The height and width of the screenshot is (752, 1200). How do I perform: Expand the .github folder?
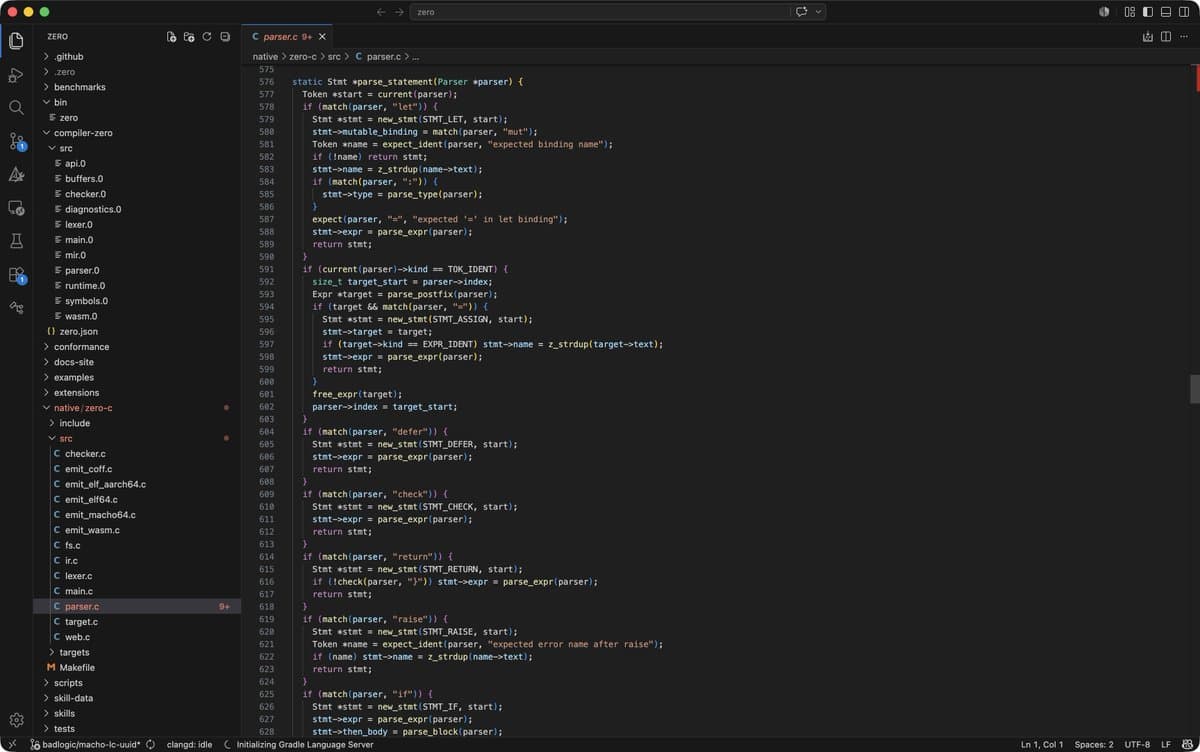(x=137, y=57)
